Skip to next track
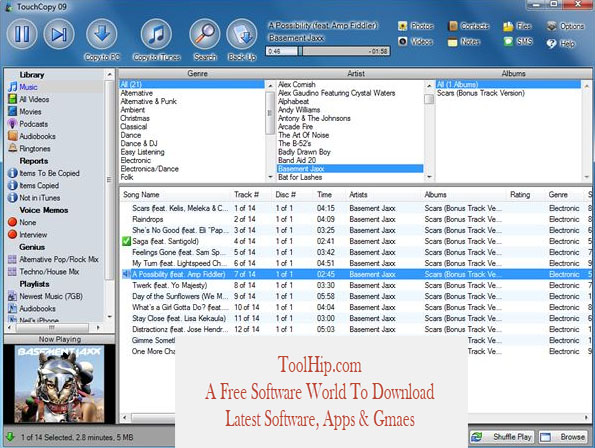This screenshot has width=595, height=448. pos(59,34)
